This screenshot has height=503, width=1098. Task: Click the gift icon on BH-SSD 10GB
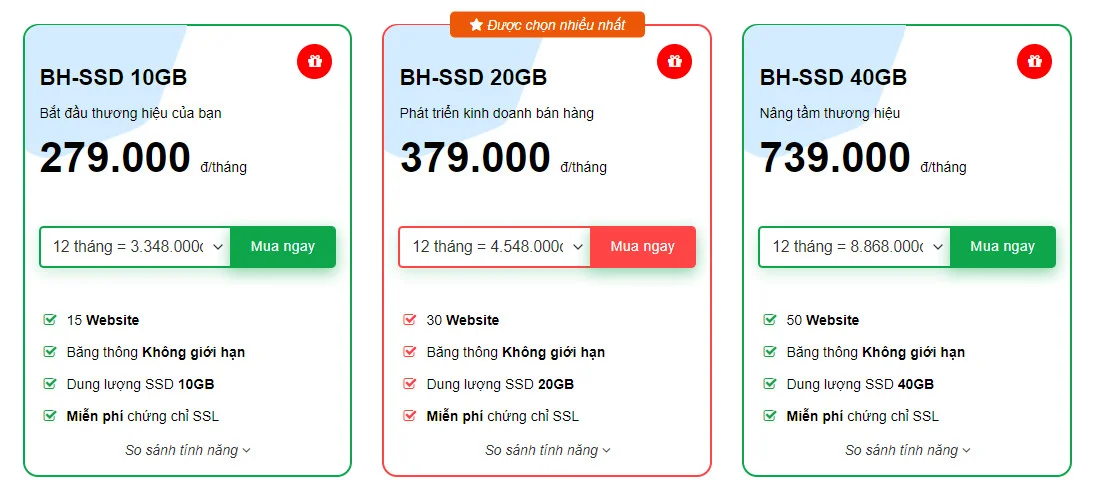coord(314,61)
